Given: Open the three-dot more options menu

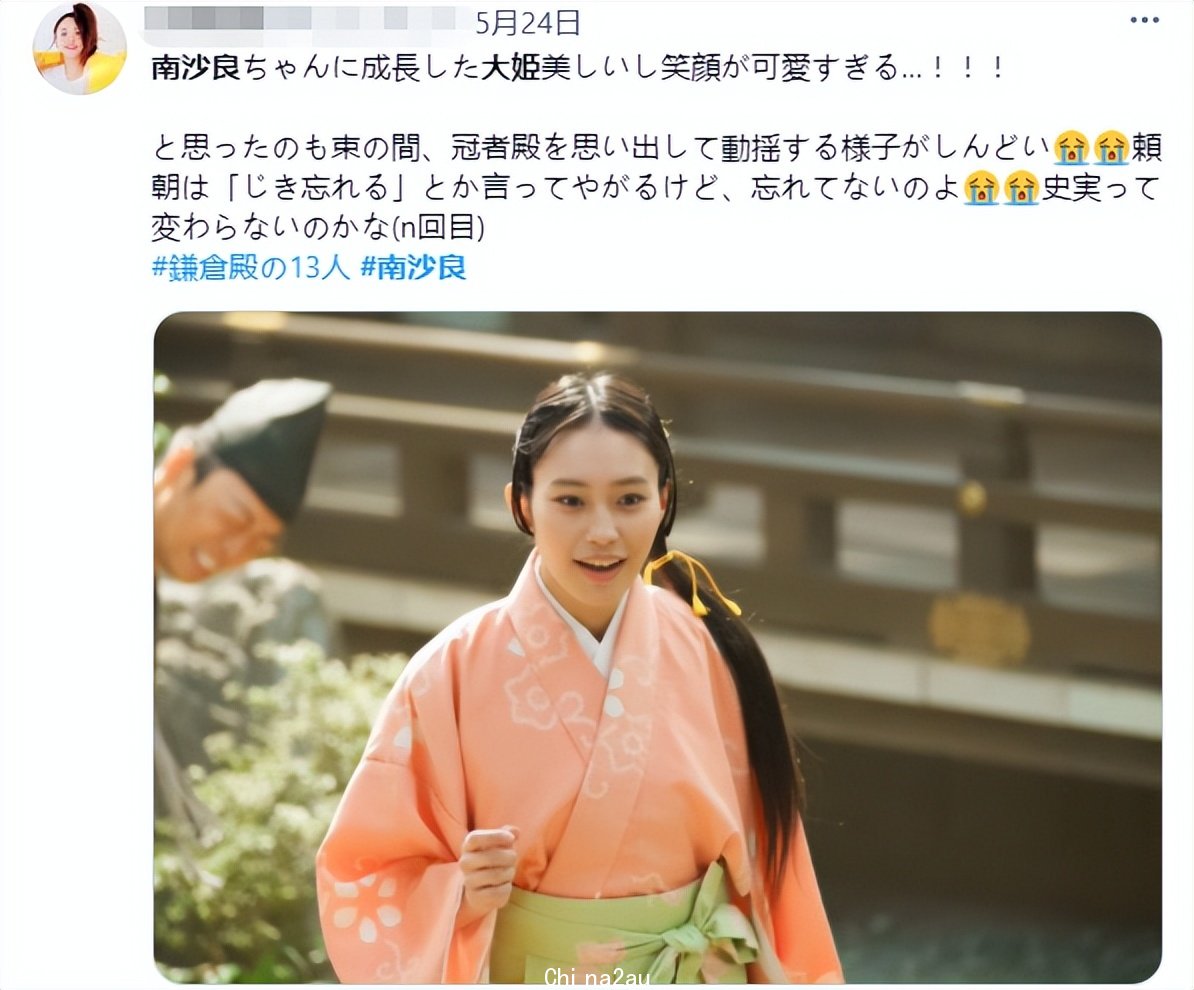Looking at the screenshot, I should click(x=1144, y=21).
